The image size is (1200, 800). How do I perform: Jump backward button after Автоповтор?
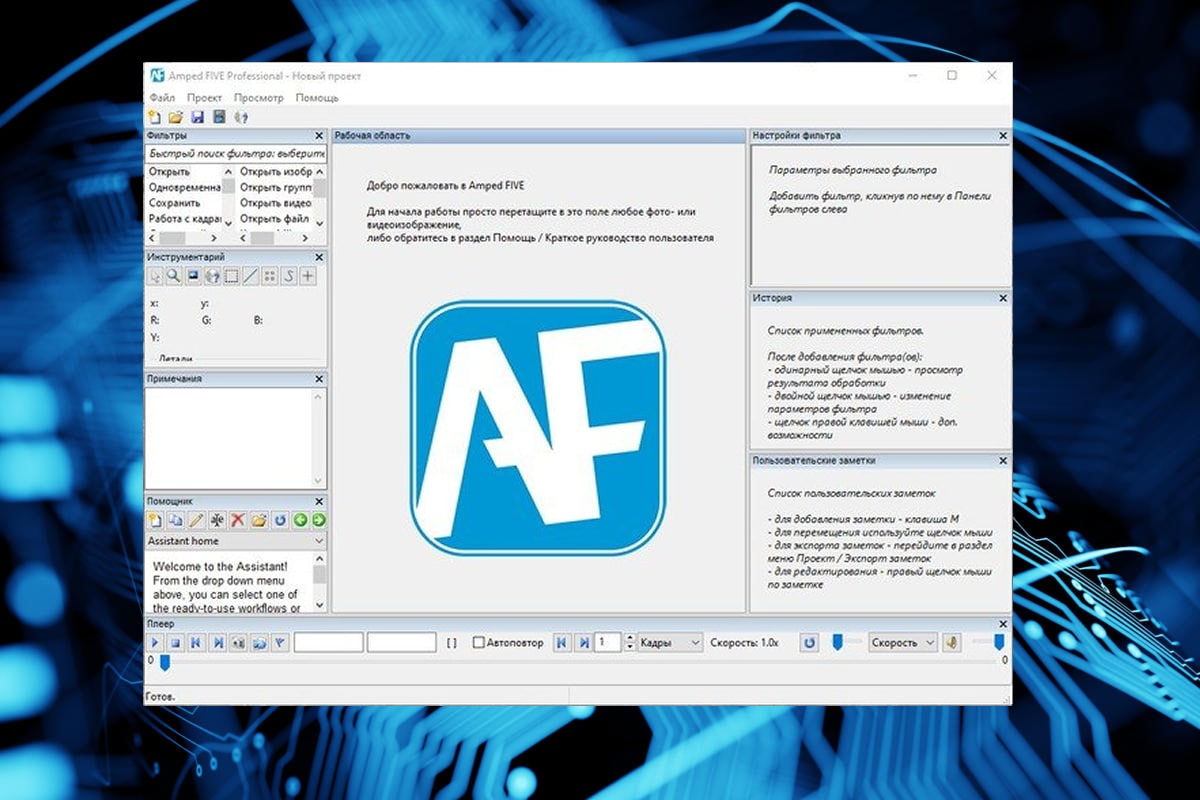562,643
